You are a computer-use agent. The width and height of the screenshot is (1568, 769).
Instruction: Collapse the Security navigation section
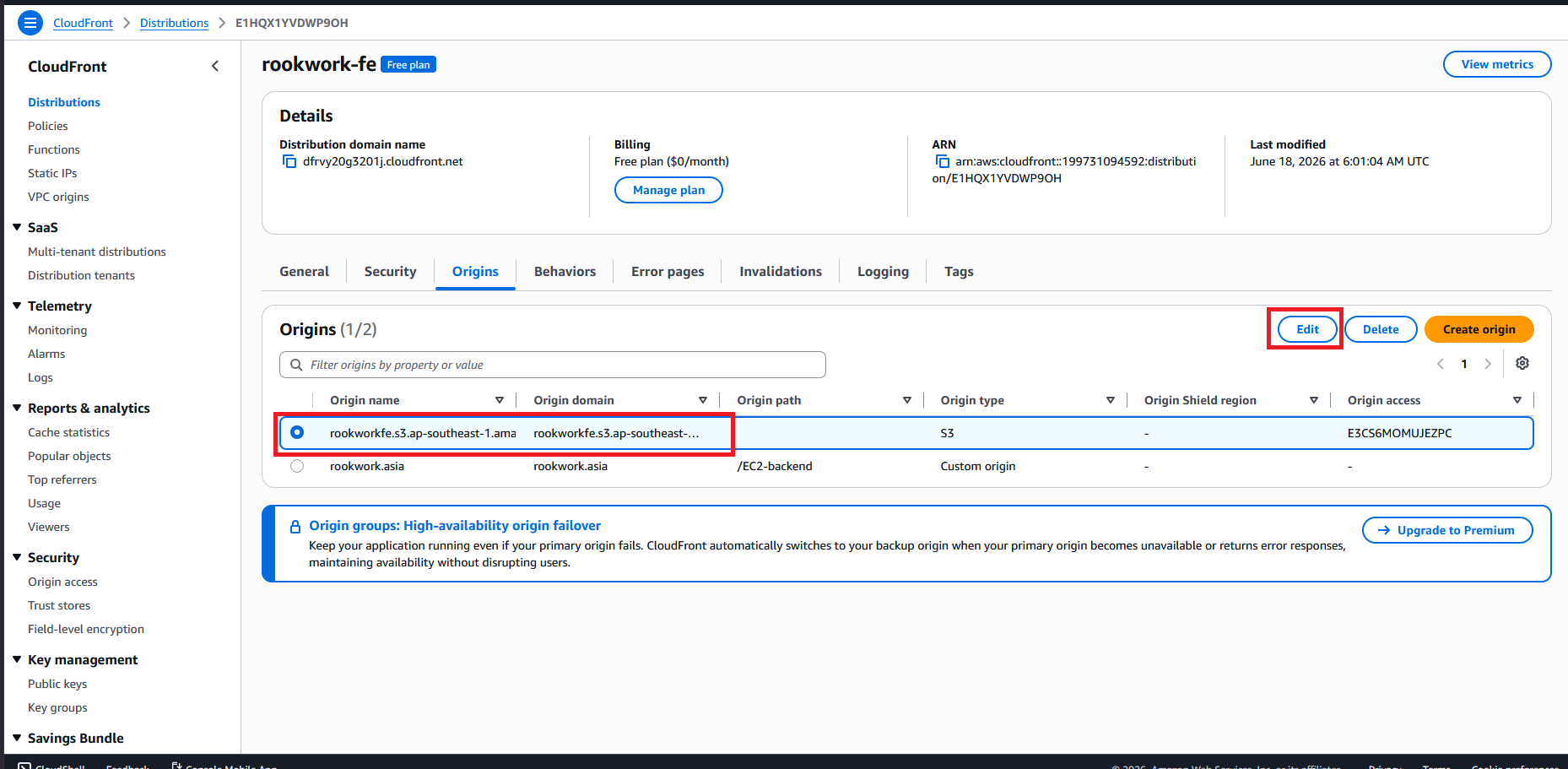(x=17, y=557)
